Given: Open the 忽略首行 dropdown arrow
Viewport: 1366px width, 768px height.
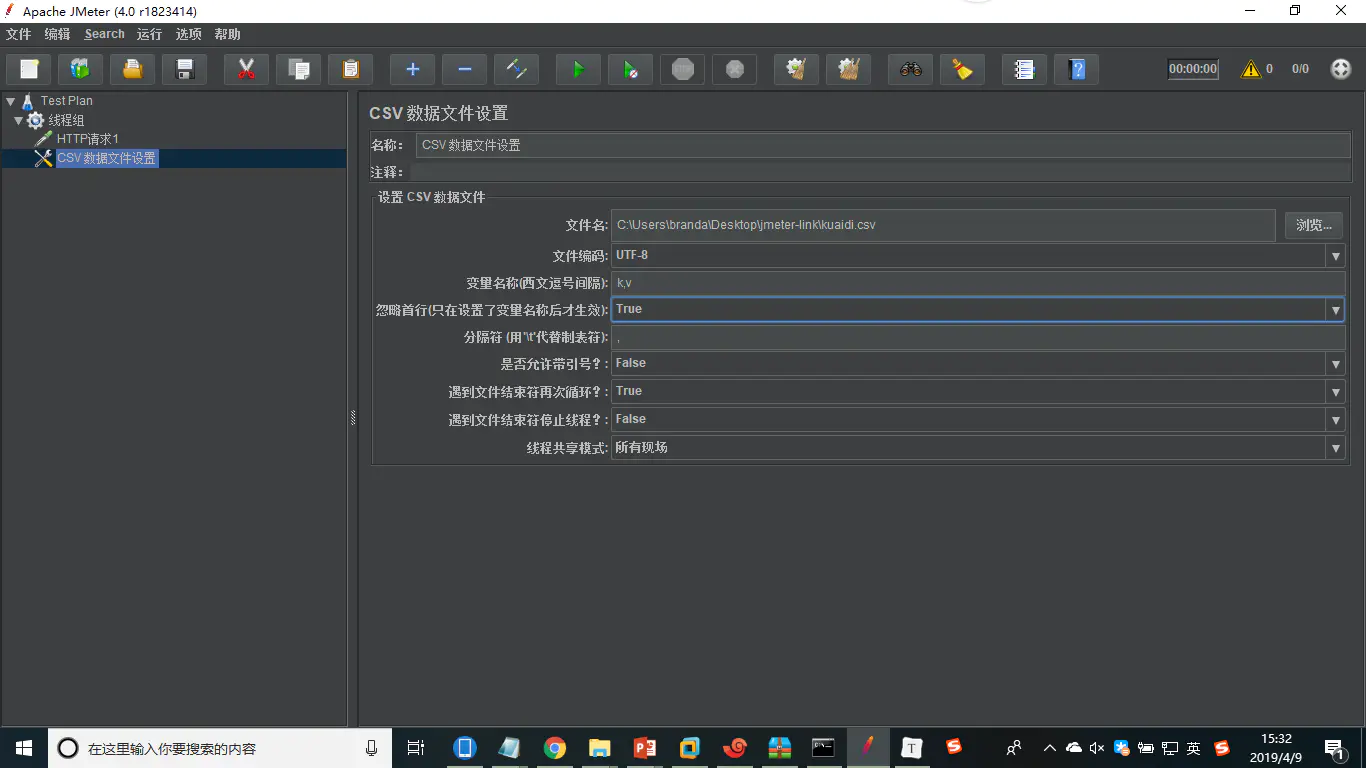Looking at the screenshot, I should point(1335,310).
